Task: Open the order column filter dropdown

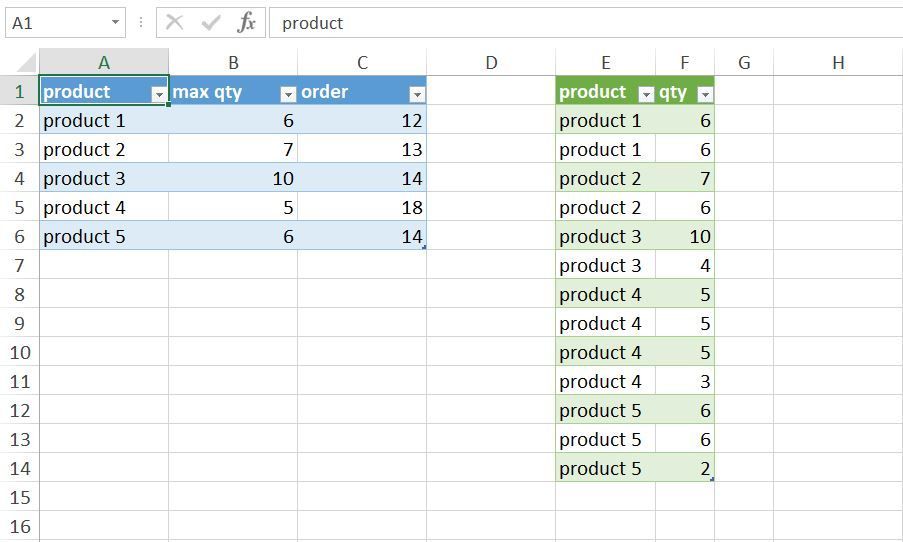Action: [417, 94]
